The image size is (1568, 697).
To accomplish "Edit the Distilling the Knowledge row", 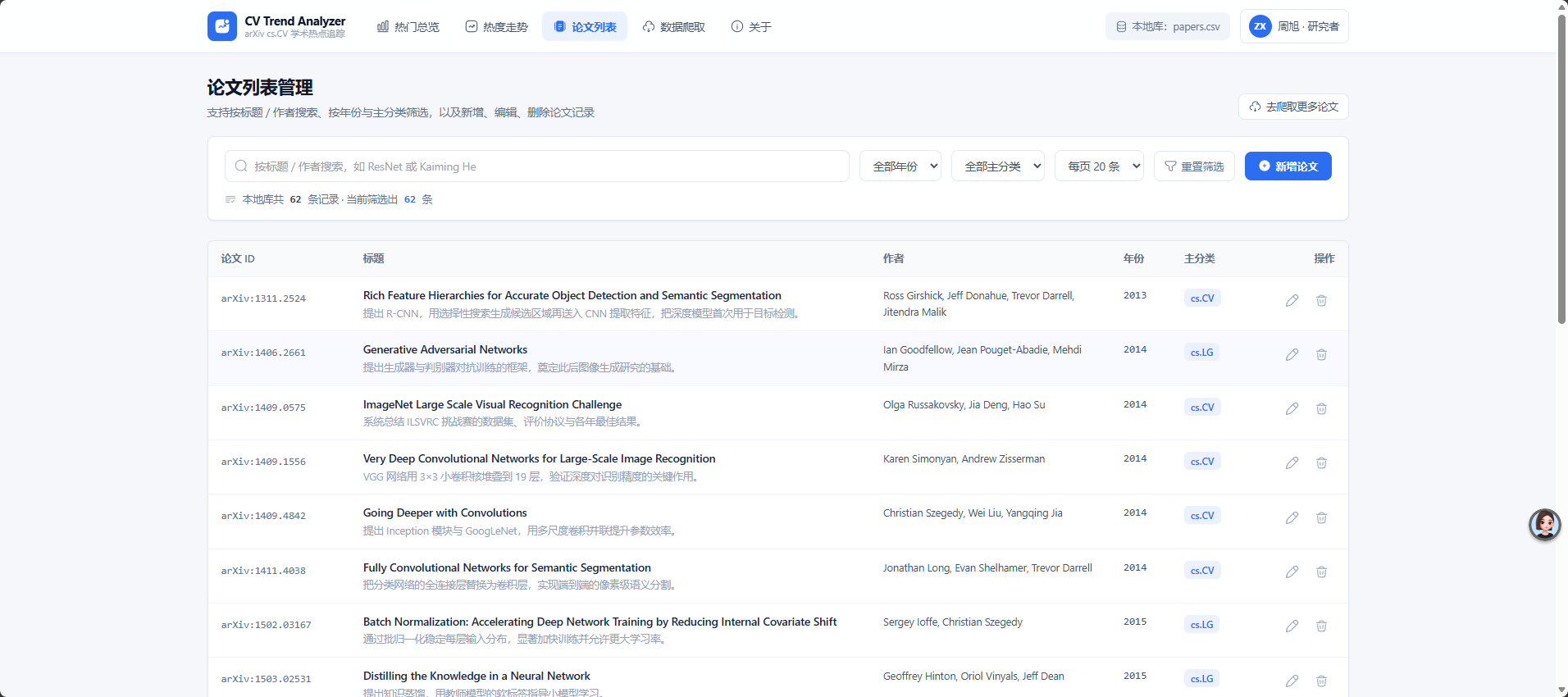I will (1292, 681).
